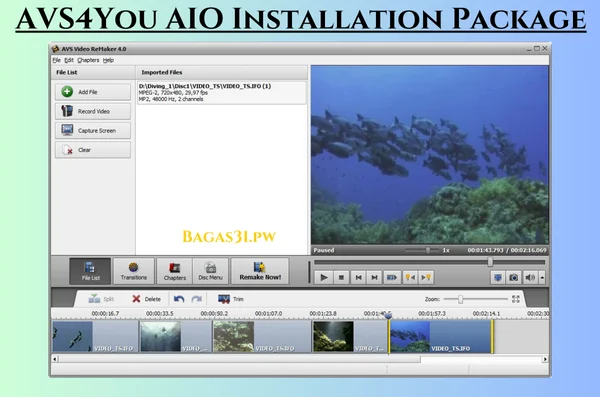Clear the file list

(93, 150)
